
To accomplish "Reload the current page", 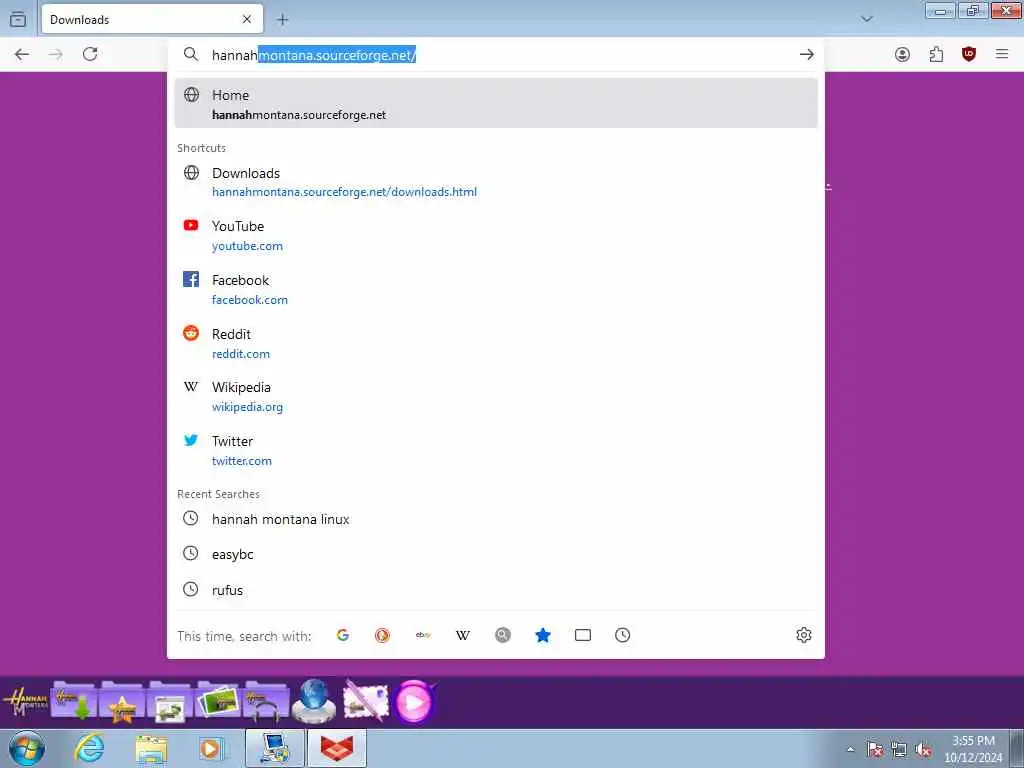I will (x=90, y=54).
